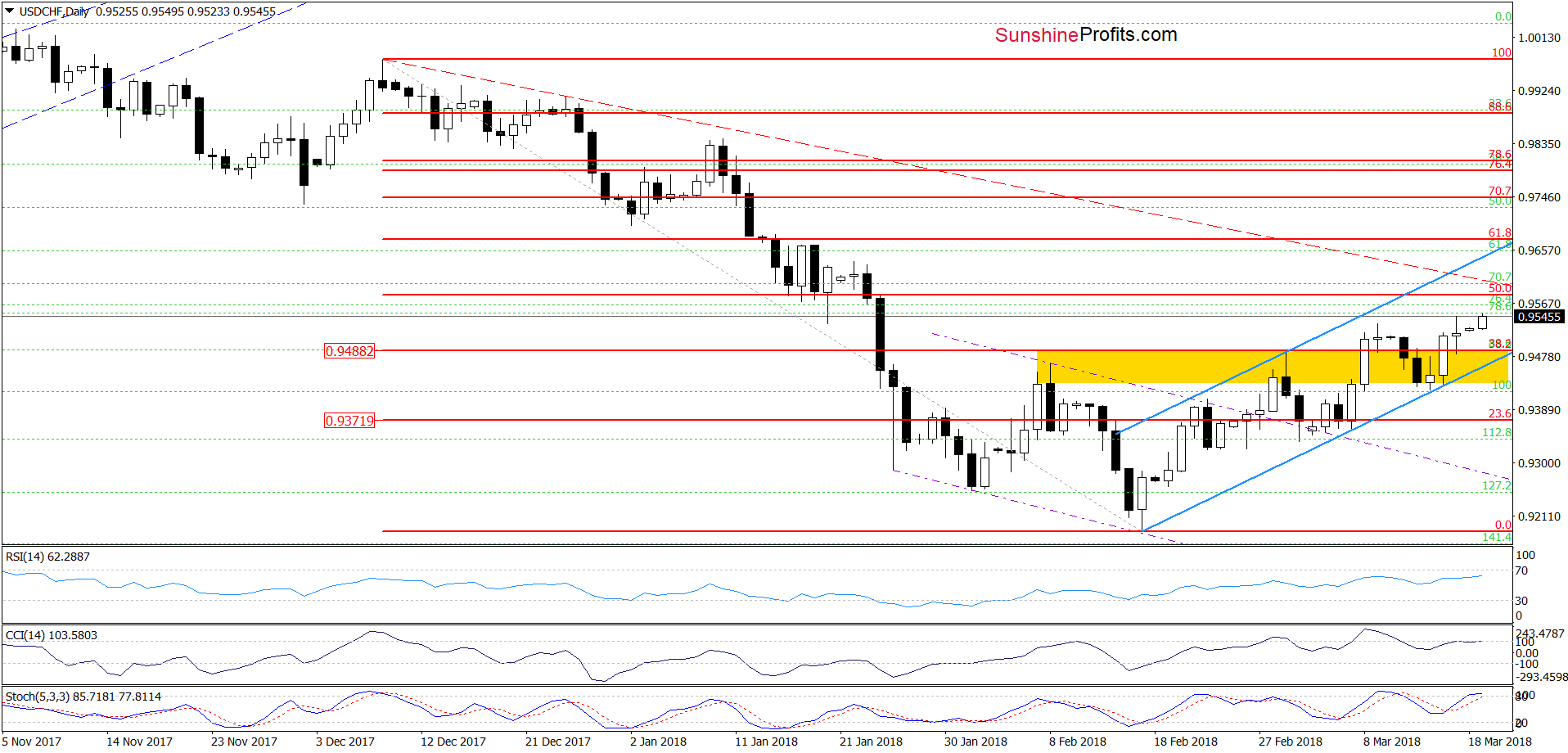This screenshot has height=753, width=1568.
Task: Click the green 127.2 Fibonacci extension label
Action: (x=1497, y=485)
